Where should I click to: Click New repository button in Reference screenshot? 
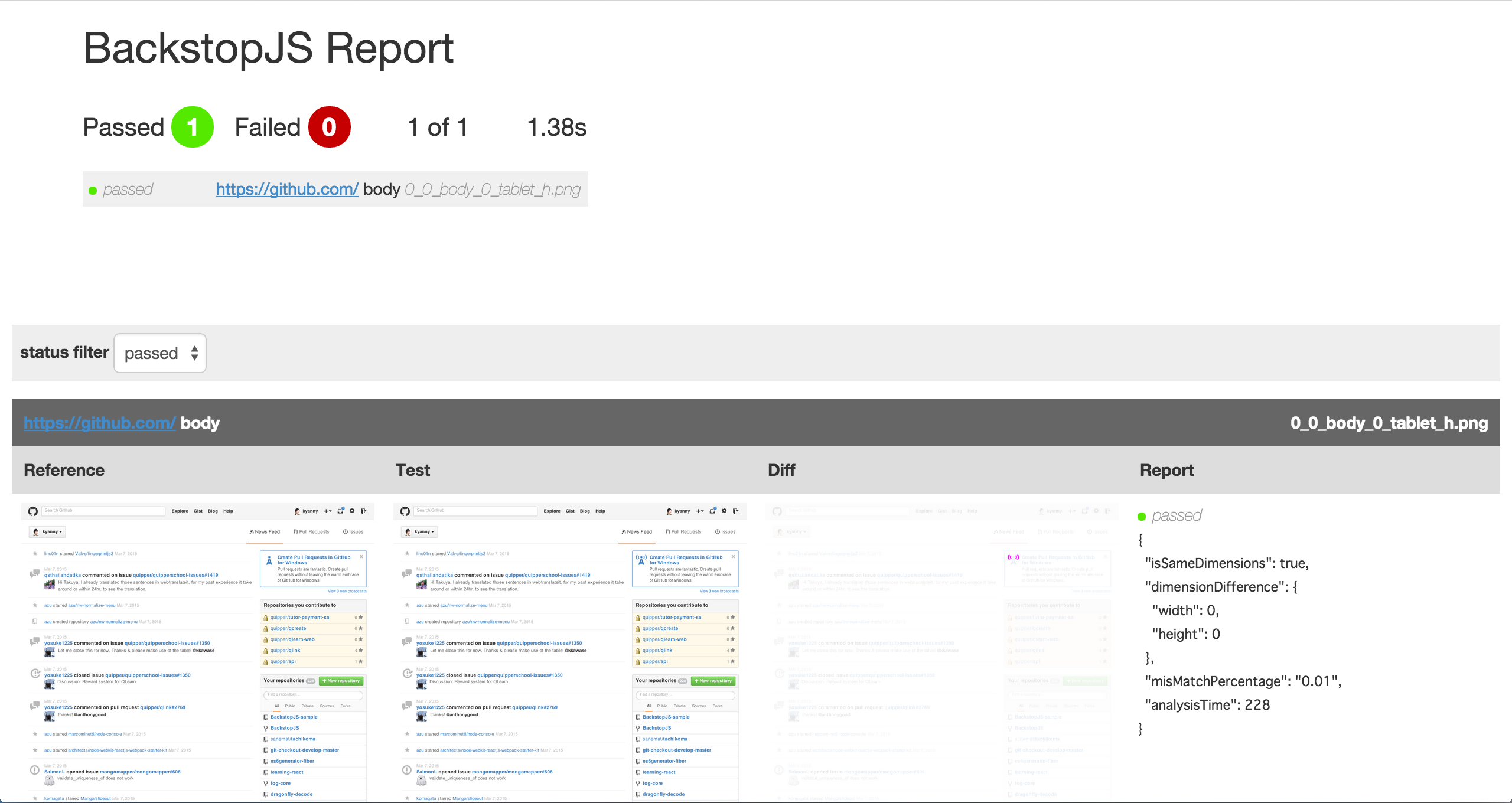pos(341,681)
